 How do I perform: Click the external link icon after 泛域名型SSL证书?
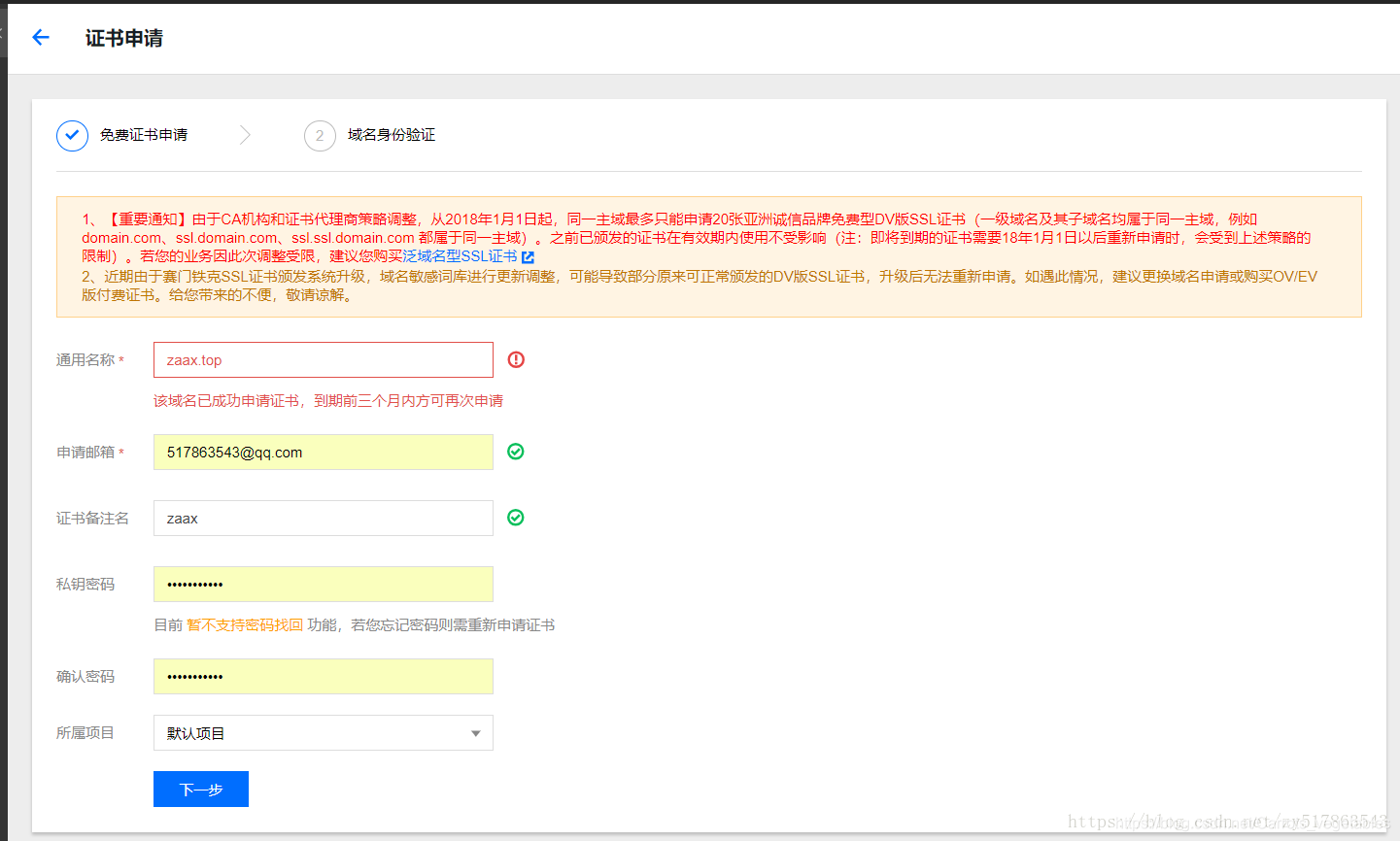tap(528, 257)
